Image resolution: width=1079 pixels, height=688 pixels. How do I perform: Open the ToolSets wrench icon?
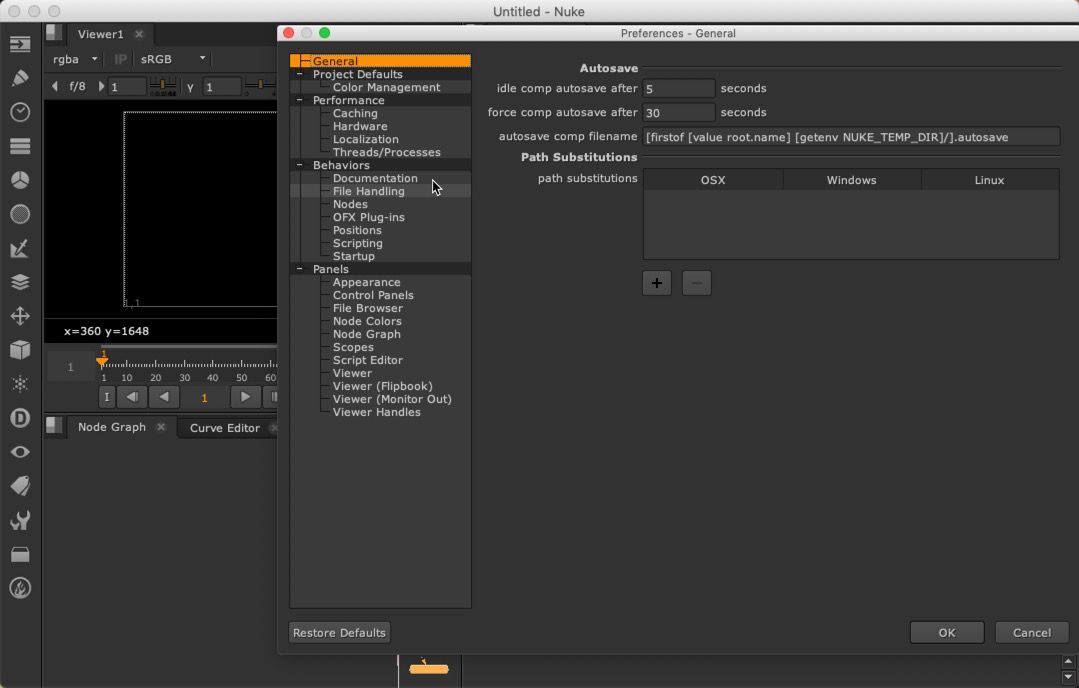(20, 520)
